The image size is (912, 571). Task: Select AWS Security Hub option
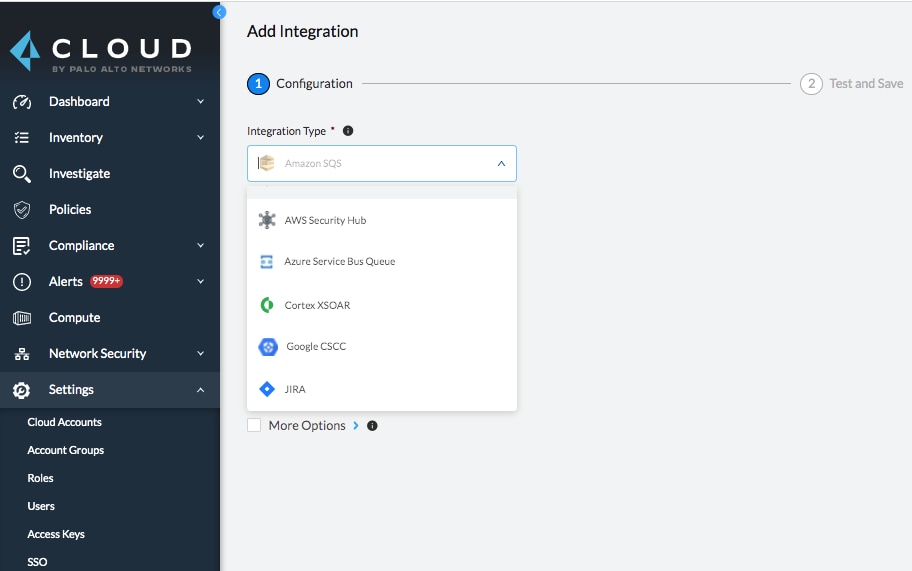point(382,220)
